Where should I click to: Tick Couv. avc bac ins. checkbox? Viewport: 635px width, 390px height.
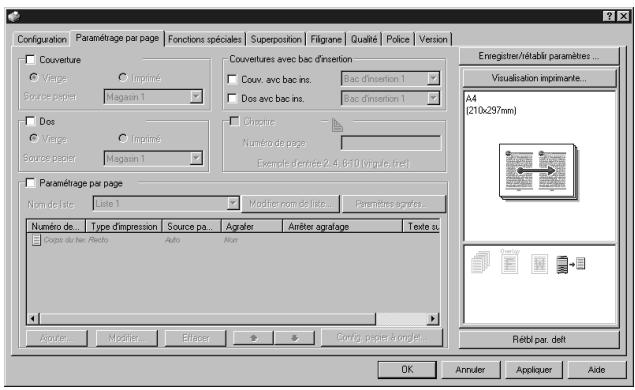[x=232, y=79]
